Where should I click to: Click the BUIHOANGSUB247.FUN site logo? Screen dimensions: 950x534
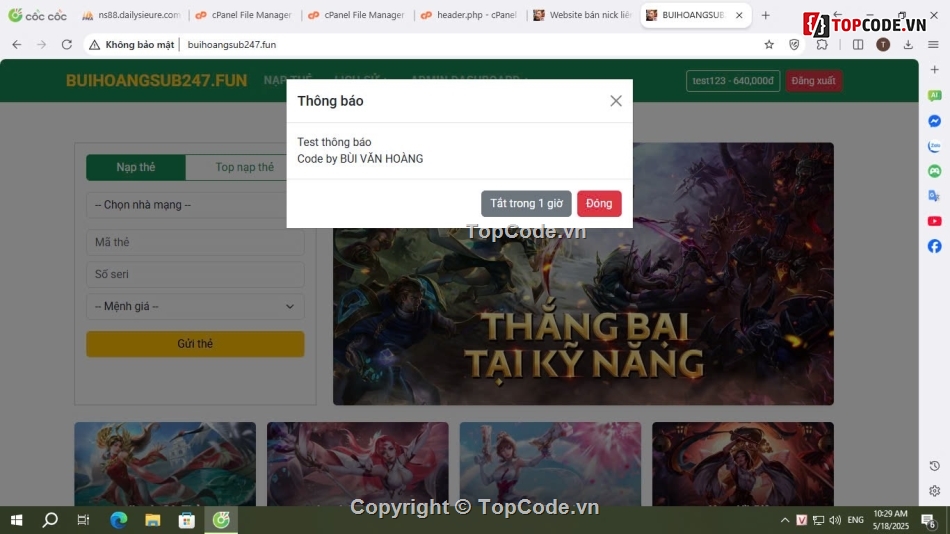coord(156,81)
